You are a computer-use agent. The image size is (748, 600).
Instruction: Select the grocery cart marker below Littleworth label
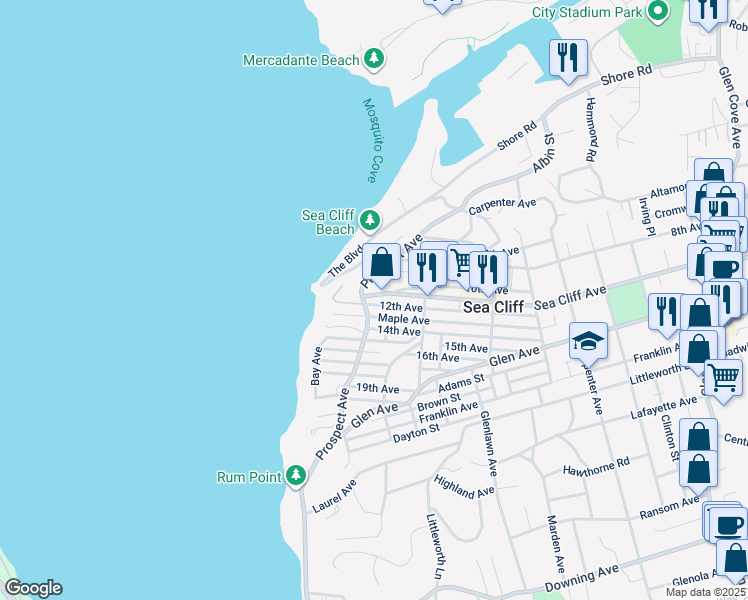point(723,379)
